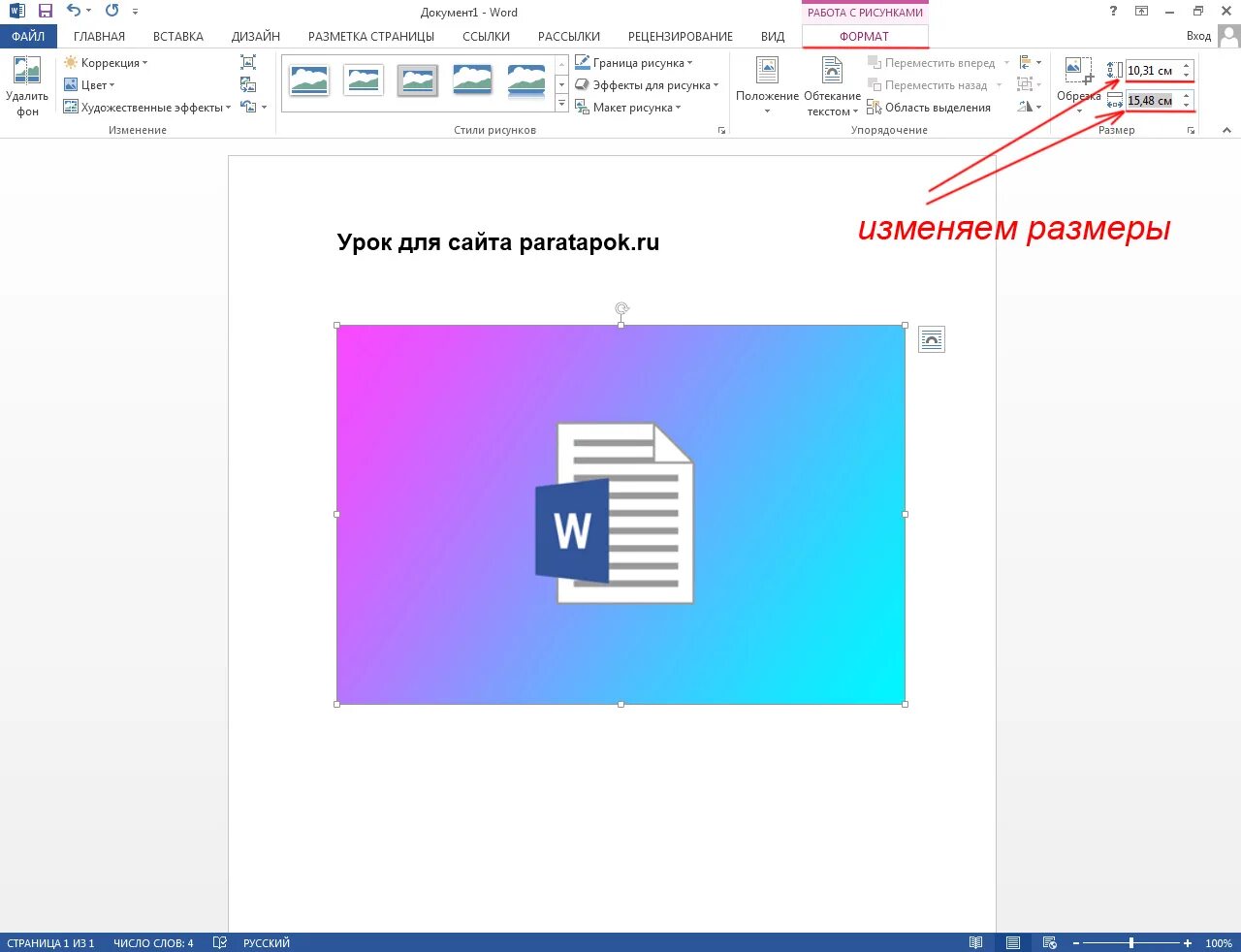Decrease picture height with the down spinner
Viewport: 1241px width, 952px height.
[1186, 76]
